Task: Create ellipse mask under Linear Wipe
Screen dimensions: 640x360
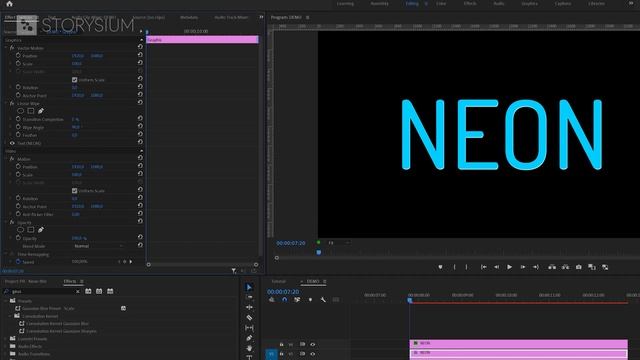Action: [20, 111]
